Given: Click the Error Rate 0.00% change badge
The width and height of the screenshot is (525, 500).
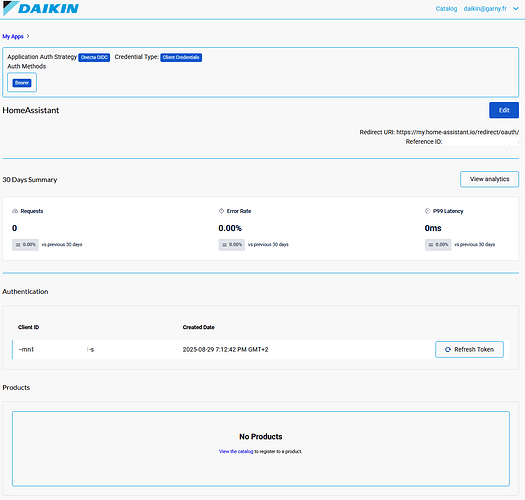Looking at the screenshot, I should coord(232,245).
